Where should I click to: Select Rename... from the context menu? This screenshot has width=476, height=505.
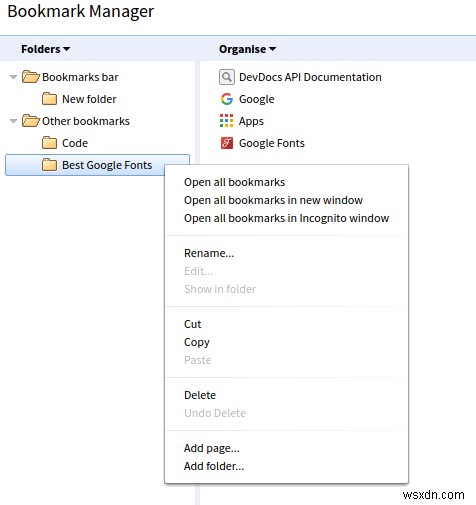click(x=209, y=253)
